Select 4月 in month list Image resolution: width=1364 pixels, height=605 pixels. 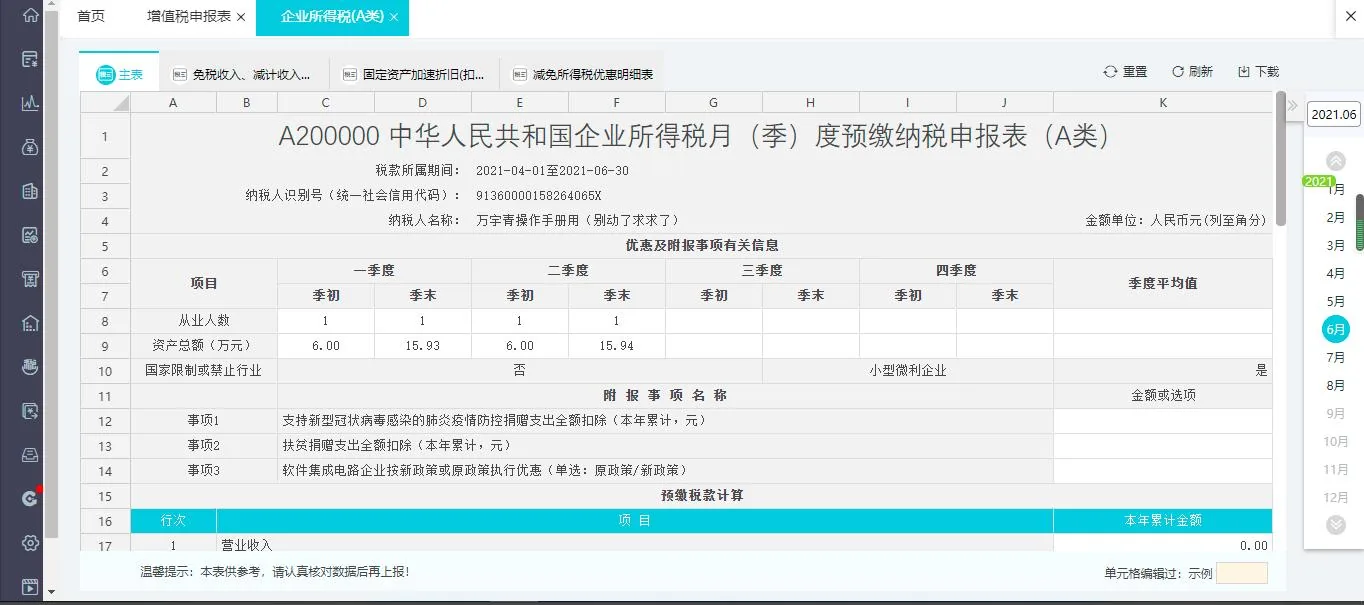point(1336,273)
